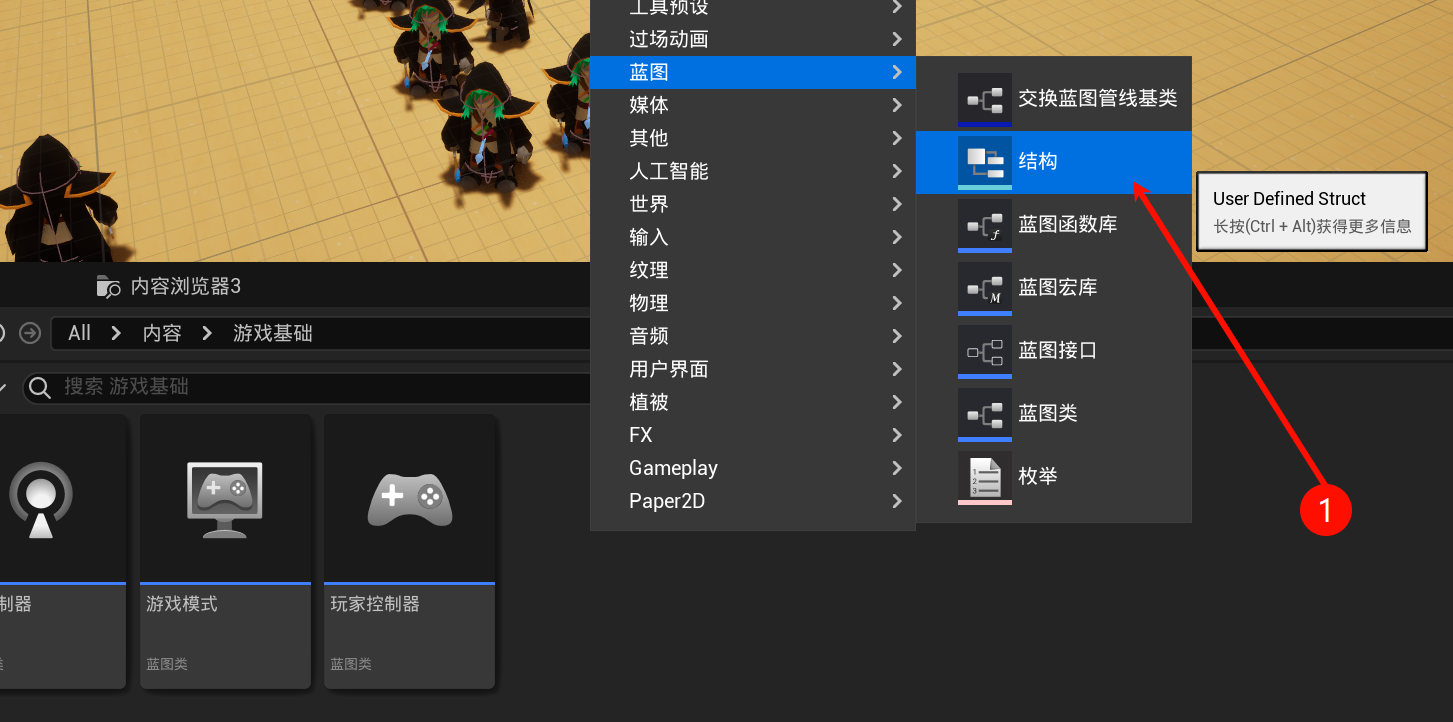Click the 内容浏览器3 folder icon
Screen dimensions: 1453x722
(x=108, y=287)
